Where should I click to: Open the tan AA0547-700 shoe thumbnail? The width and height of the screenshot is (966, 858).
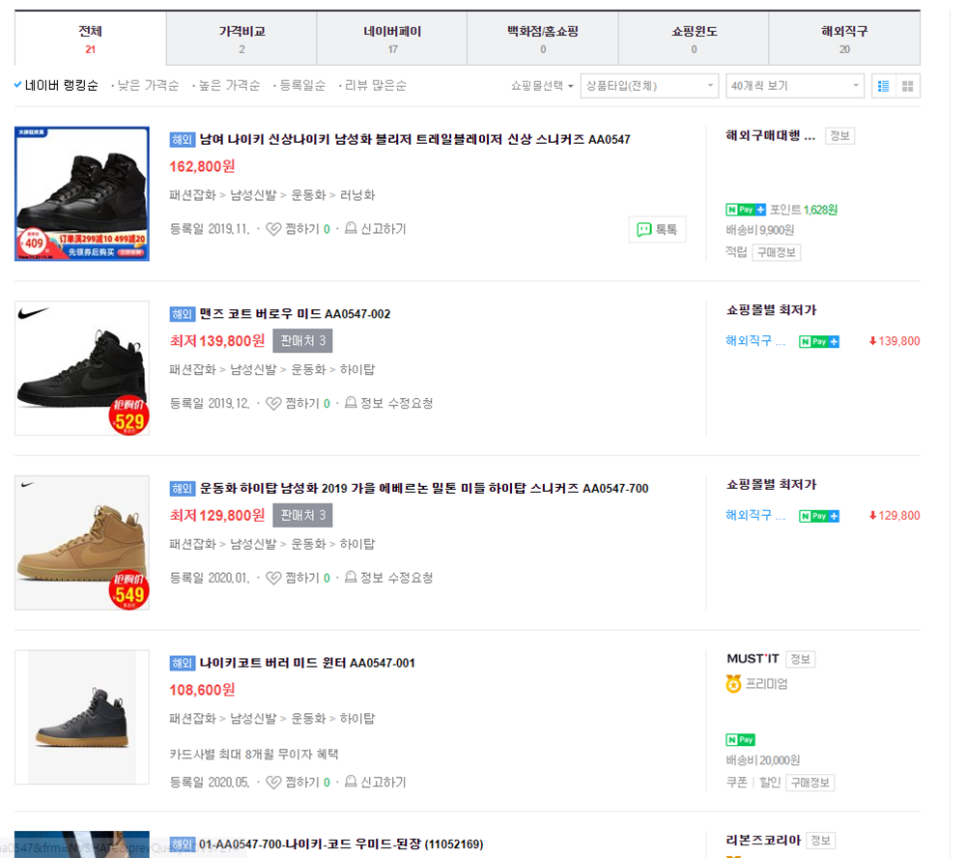tap(82, 543)
